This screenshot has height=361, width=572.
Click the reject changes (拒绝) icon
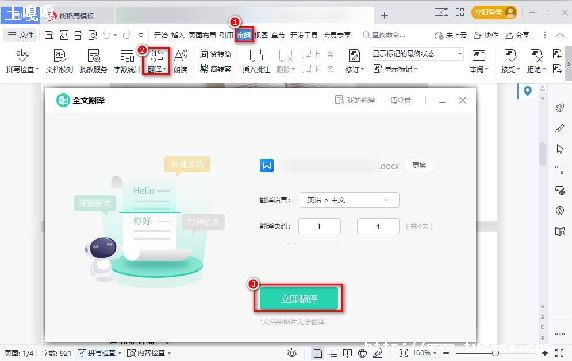(536, 61)
